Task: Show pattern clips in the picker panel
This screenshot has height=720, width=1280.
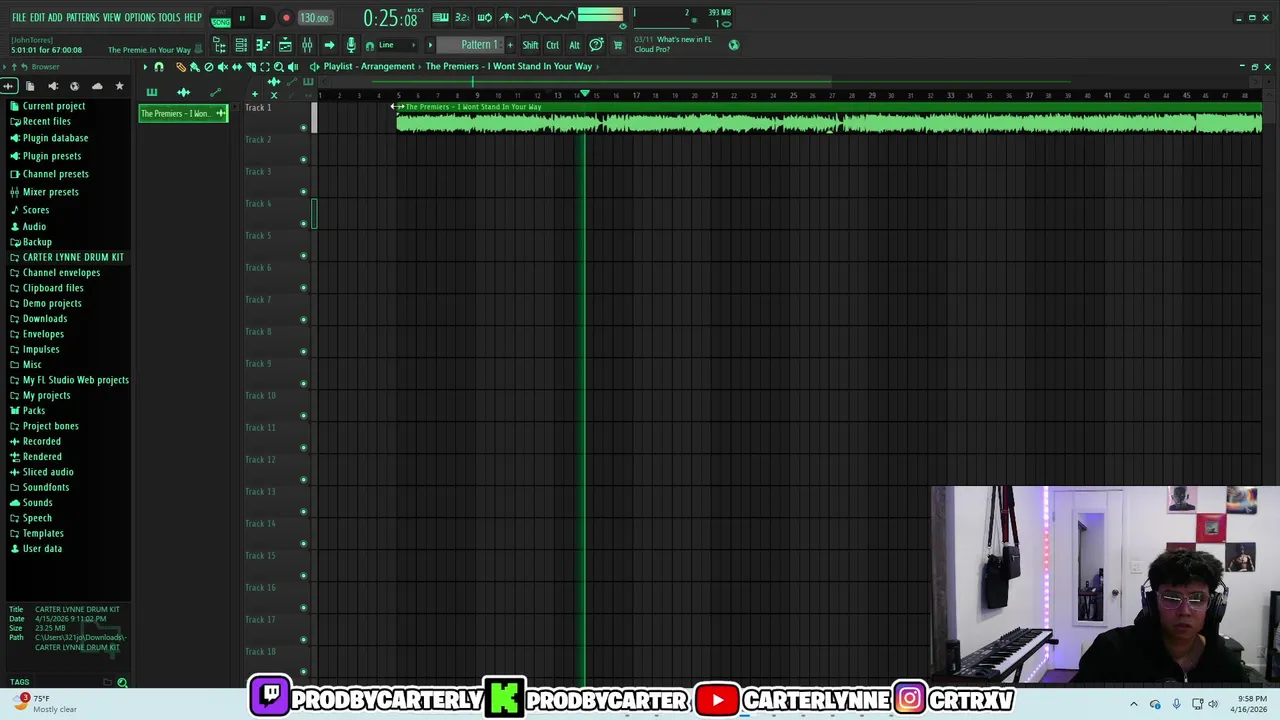Action: [x=152, y=92]
